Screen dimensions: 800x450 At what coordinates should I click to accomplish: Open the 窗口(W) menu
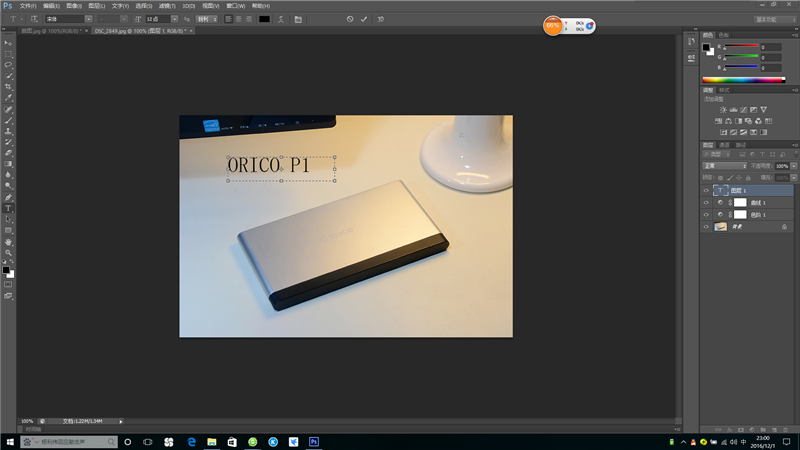click(x=236, y=6)
